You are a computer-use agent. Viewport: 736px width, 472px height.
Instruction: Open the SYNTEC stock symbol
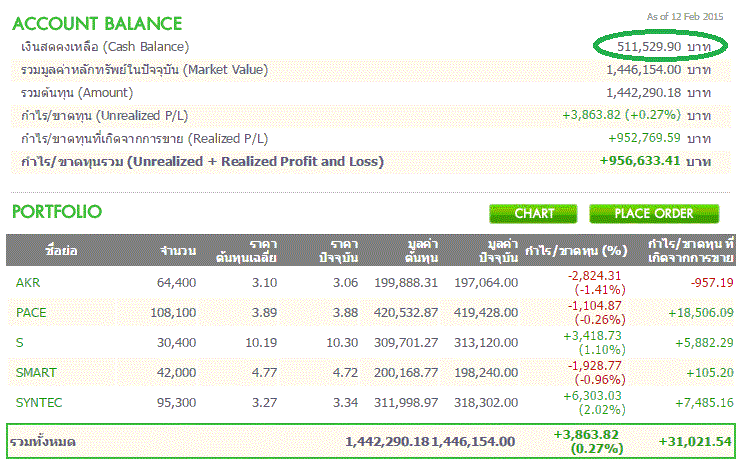click(39, 403)
